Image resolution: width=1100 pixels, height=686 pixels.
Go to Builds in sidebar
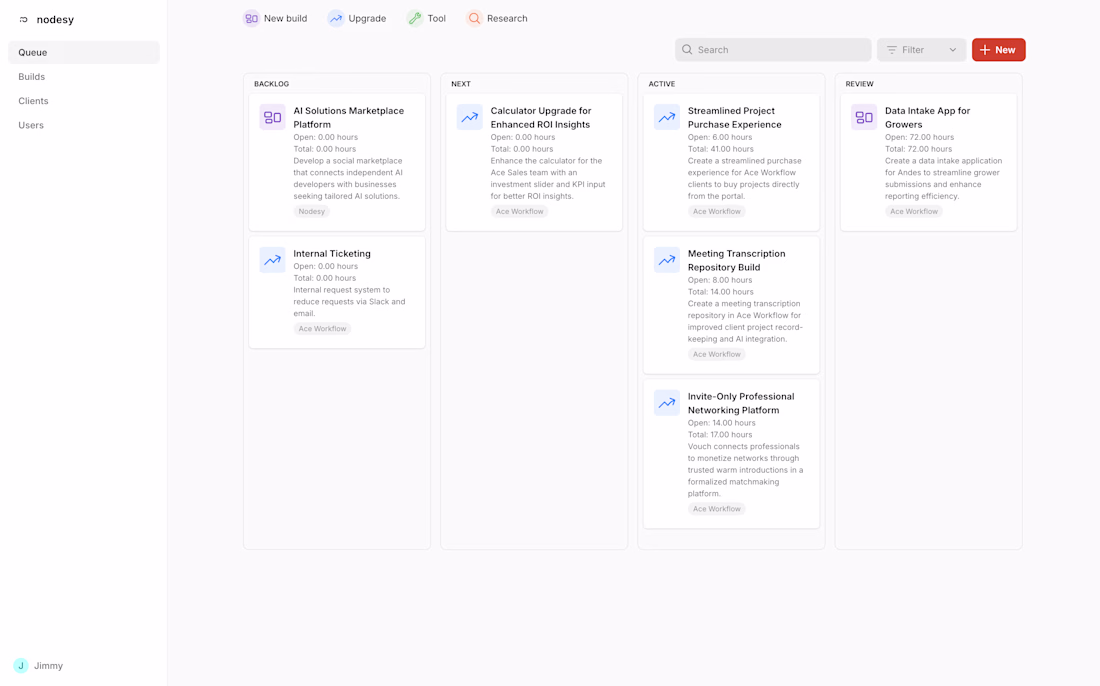click(32, 76)
